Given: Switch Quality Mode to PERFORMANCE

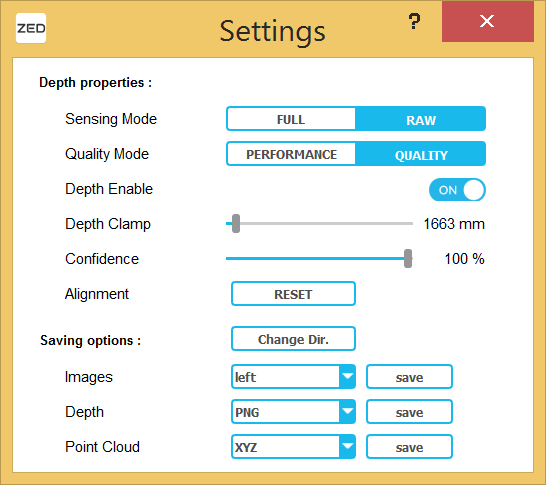Looking at the screenshot, I should [x=291, y=154].
